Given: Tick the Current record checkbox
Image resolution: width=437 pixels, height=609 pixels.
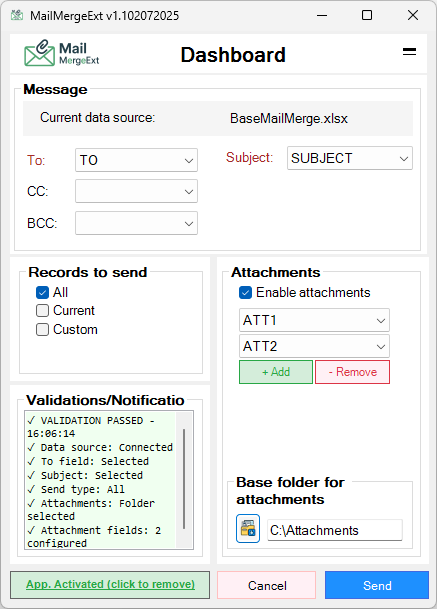Looking at the screenshot, I should pyautogui.click(x=42, y=311).
